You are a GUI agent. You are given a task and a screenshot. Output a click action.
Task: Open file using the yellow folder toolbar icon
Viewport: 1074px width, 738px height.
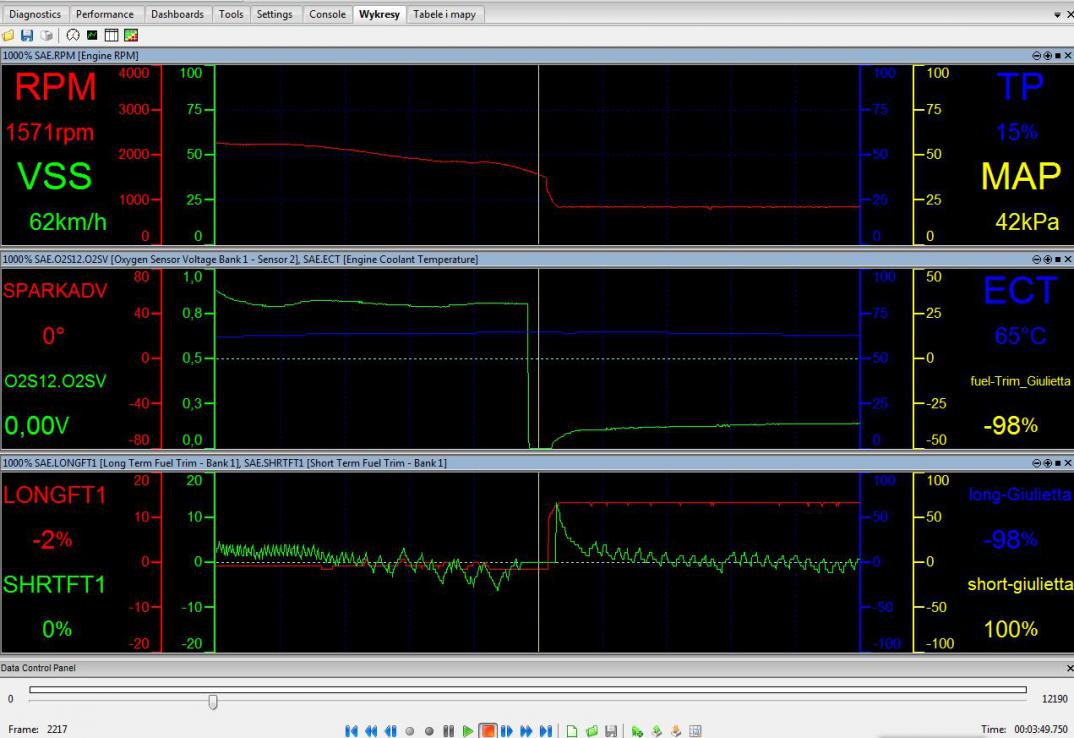click(x=8, y=36)
